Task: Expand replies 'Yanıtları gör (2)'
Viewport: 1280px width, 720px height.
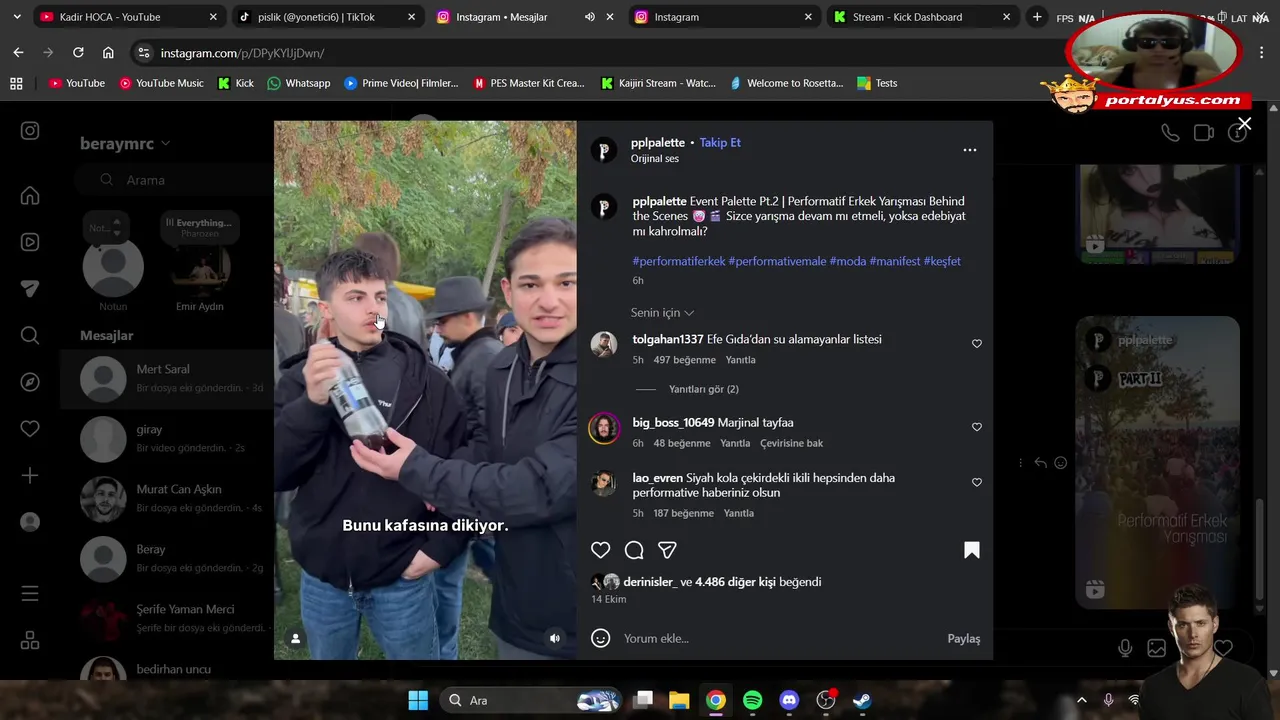Action: [x=703, y=389]
